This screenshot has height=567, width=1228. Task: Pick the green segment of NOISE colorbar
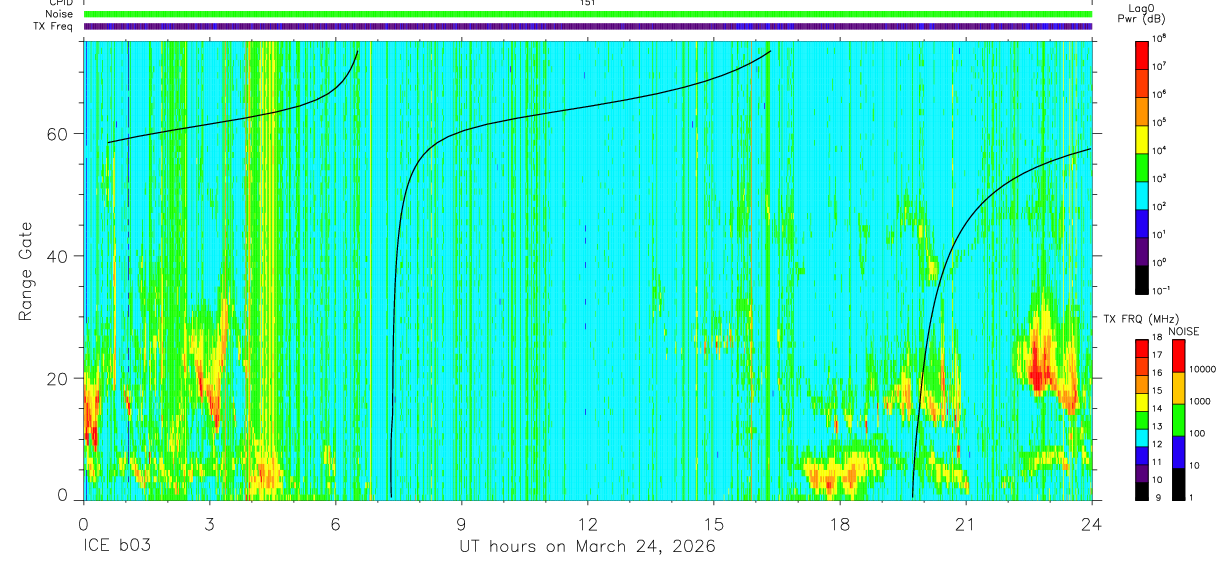(1179, 420)
